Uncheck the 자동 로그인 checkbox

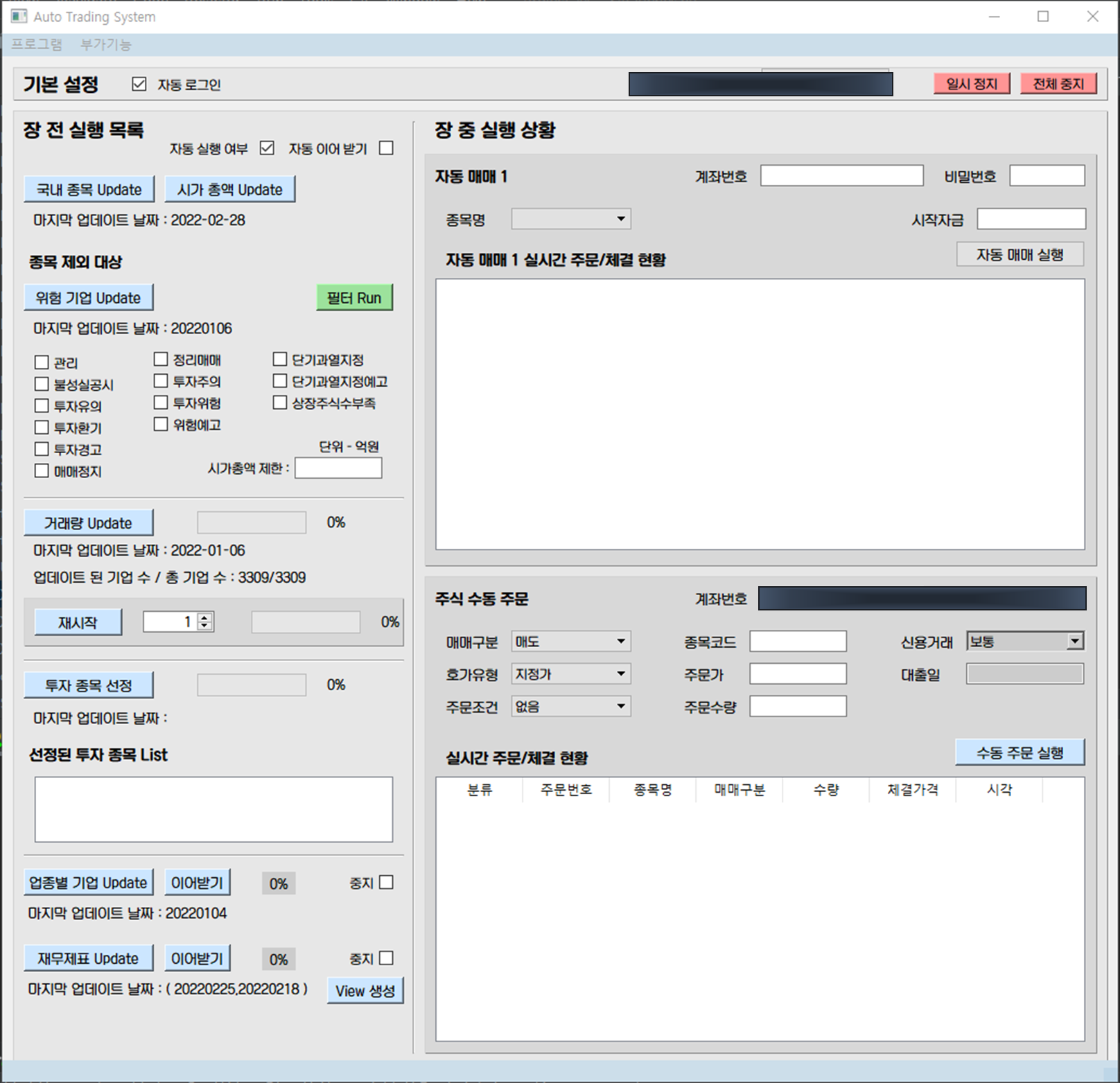click(x=139, y=83)
